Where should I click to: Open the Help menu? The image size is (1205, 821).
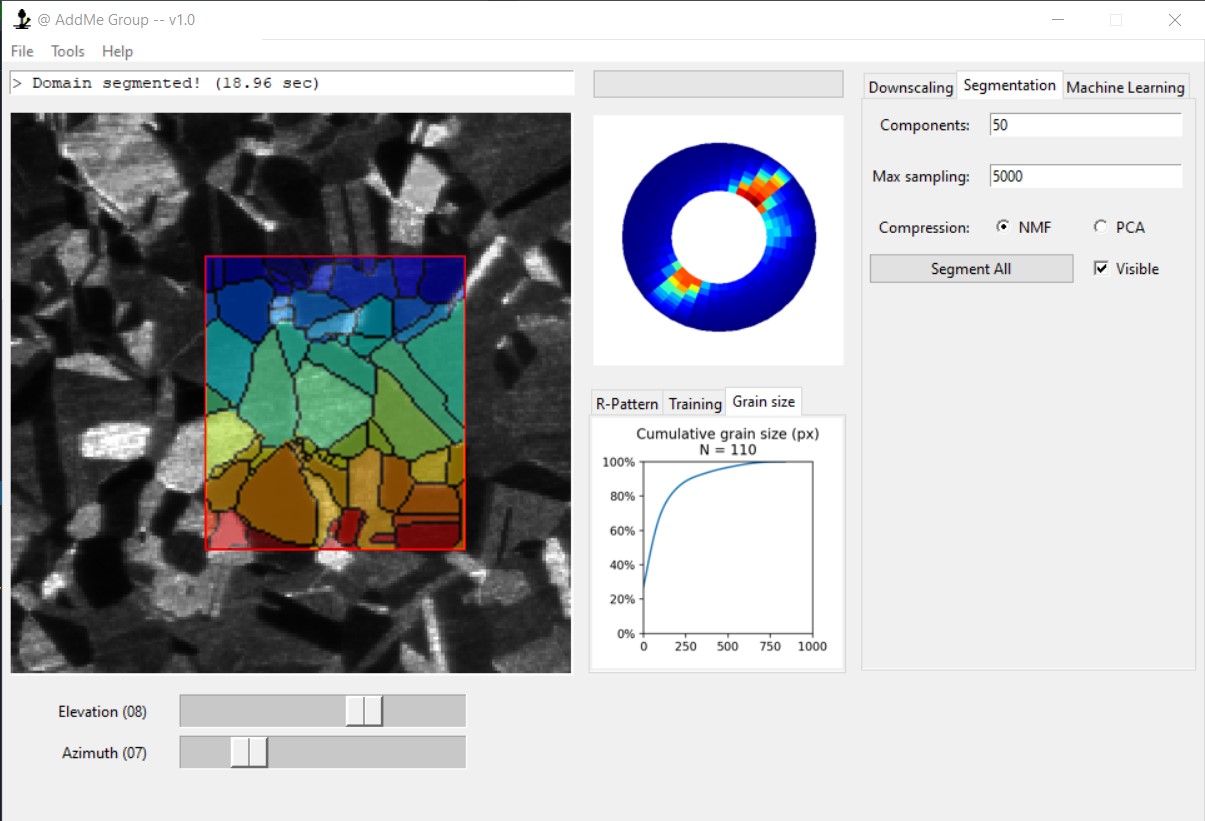(117, 51)
